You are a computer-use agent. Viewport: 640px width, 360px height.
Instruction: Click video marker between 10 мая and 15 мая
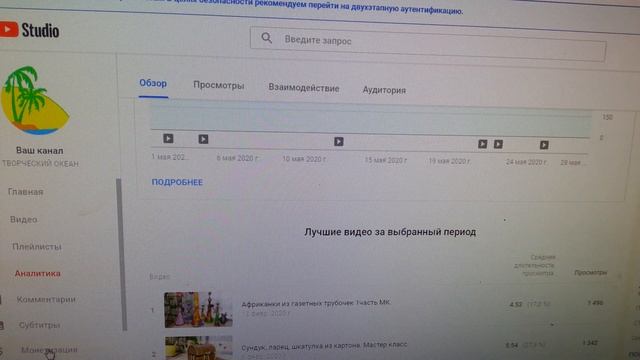tap(339, 142)
